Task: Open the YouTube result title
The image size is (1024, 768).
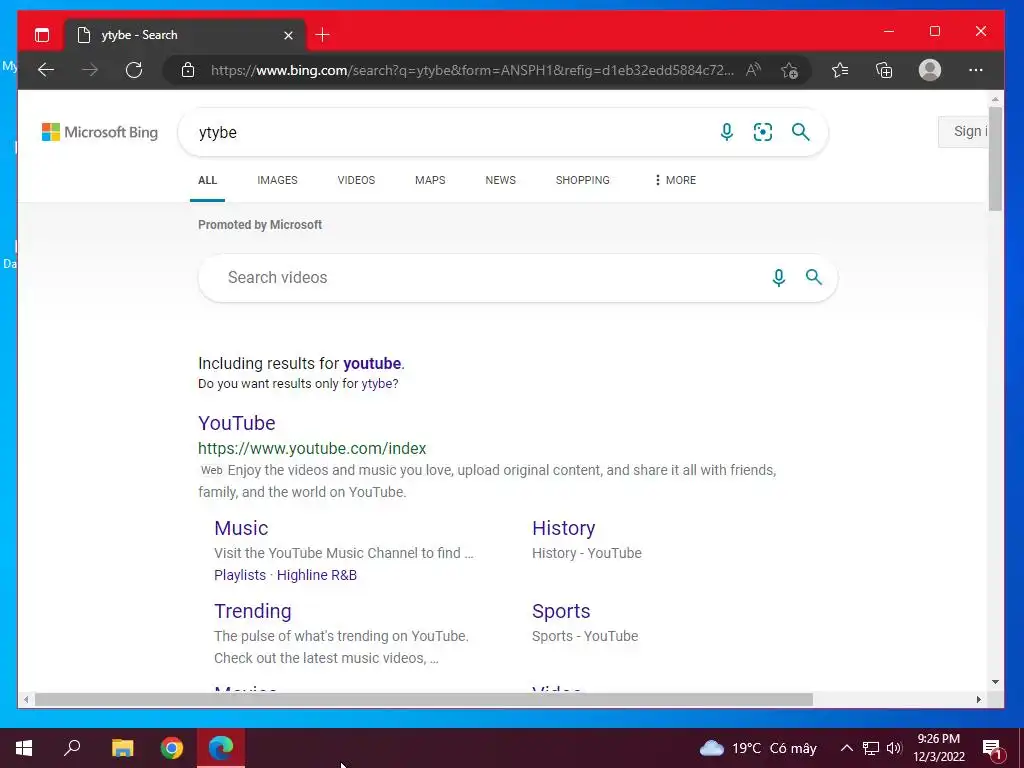Action: coord(236,423)
